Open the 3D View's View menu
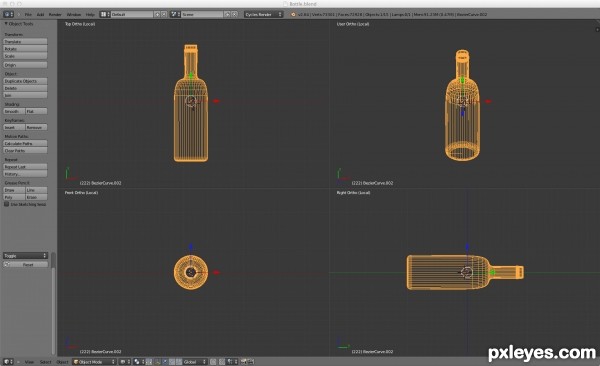The width and height of the screenshot is (600, 366). 29,361
